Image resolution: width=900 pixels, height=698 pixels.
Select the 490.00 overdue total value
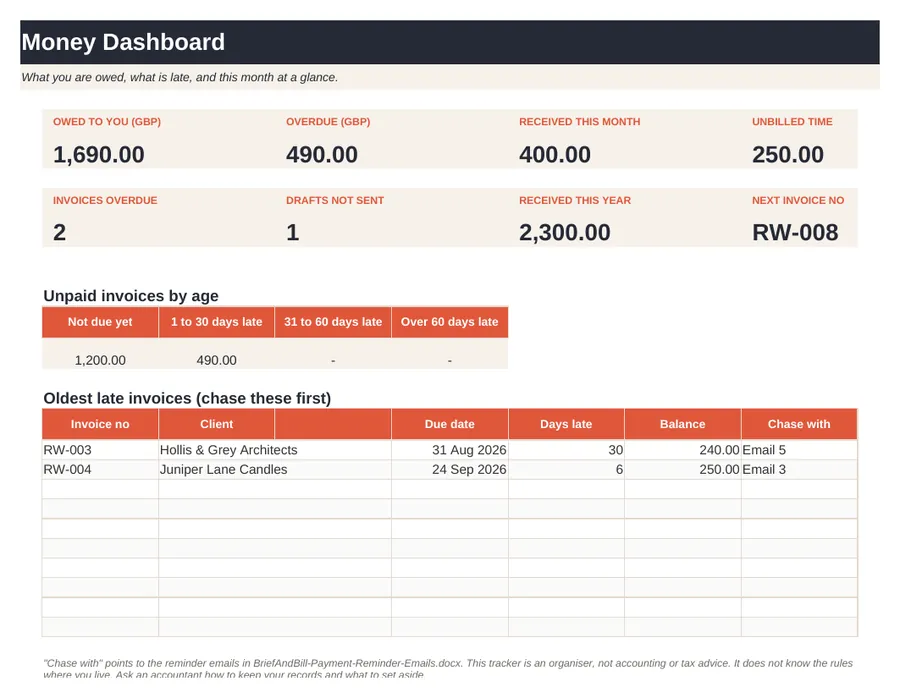322,154
